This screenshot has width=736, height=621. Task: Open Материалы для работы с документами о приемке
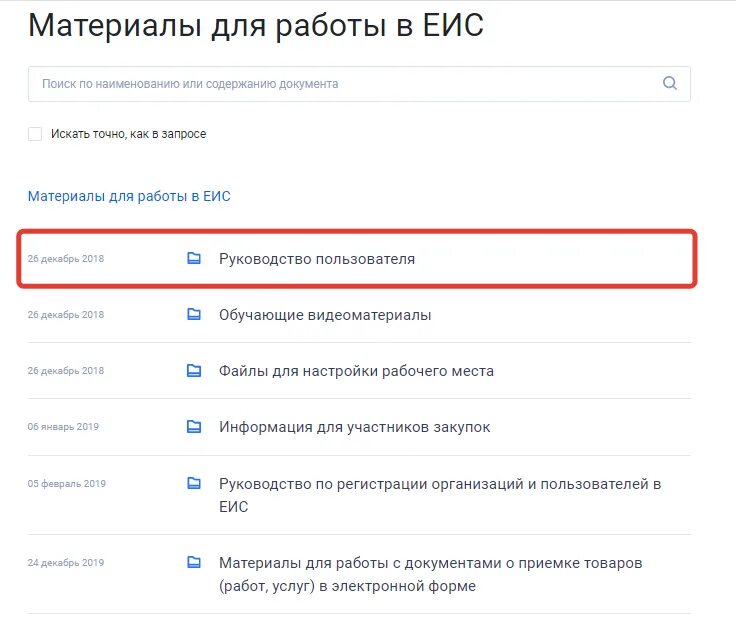tap(430, 574)
